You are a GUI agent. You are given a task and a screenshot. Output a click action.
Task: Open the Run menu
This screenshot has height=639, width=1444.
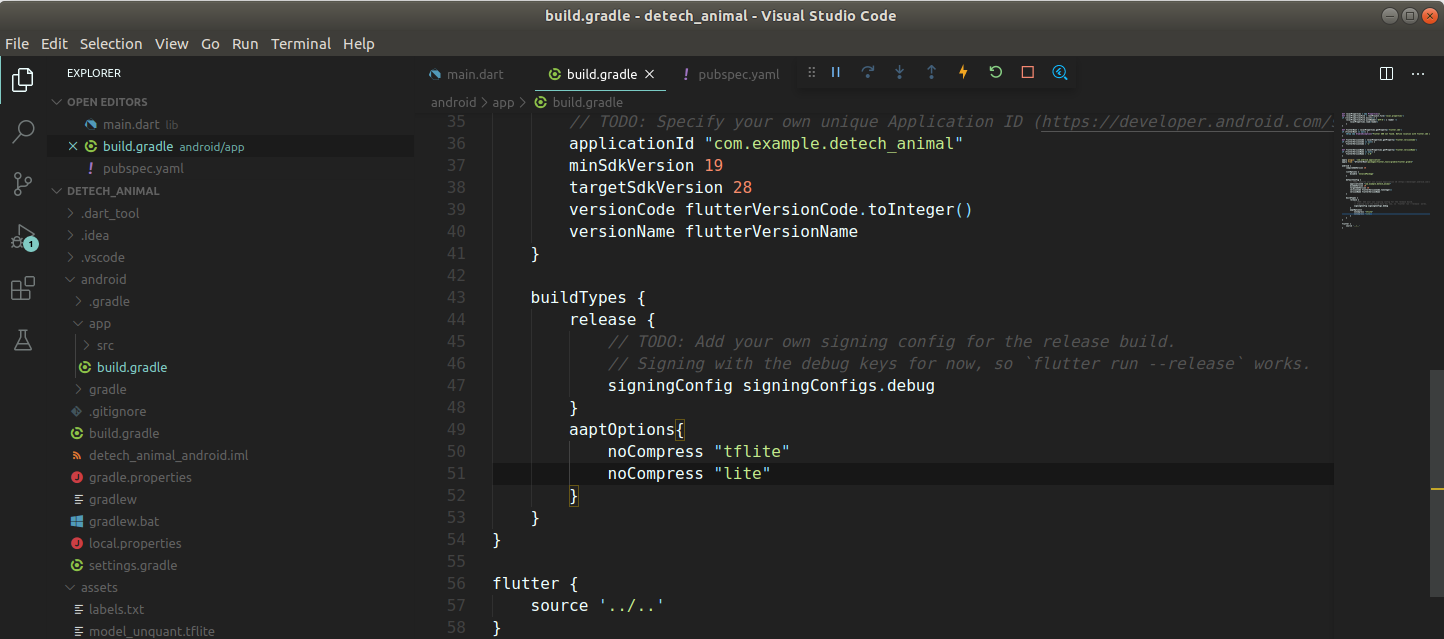(245, 44)
